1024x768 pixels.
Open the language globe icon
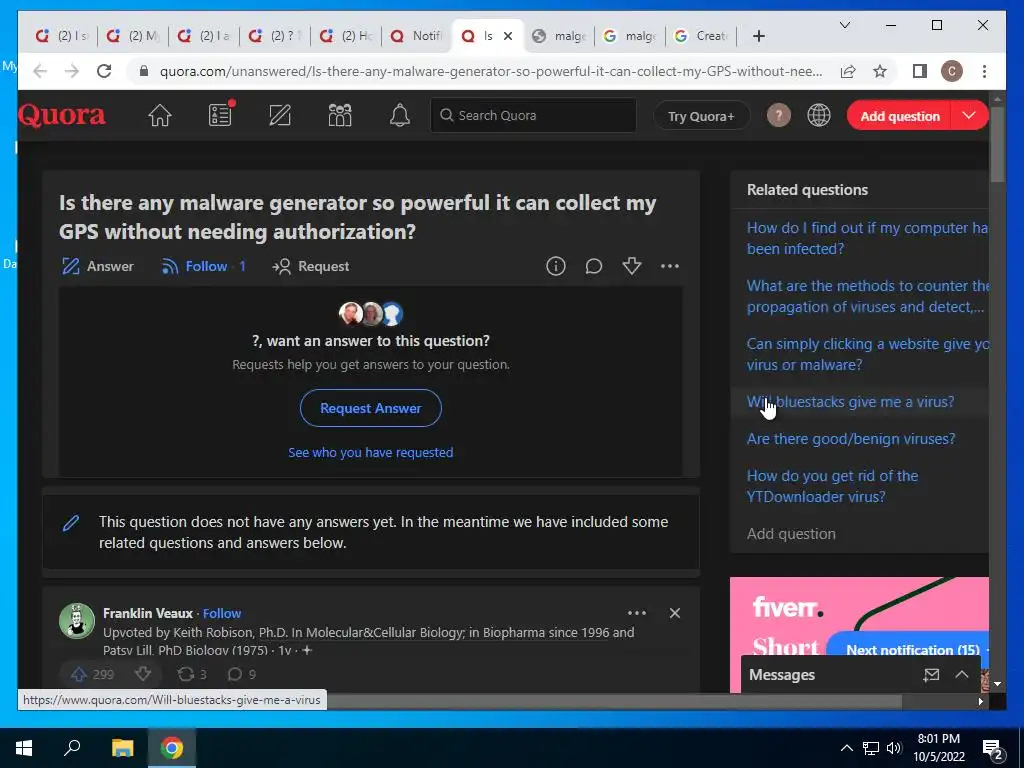818,116
